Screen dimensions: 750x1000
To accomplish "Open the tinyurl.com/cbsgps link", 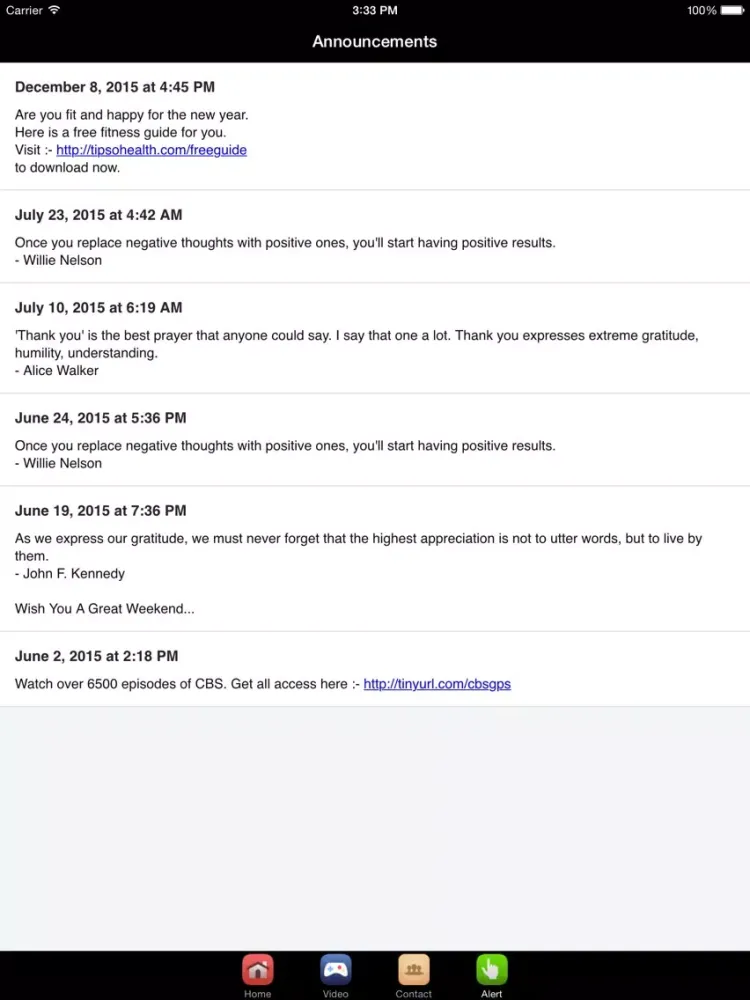I will point(437,684).
